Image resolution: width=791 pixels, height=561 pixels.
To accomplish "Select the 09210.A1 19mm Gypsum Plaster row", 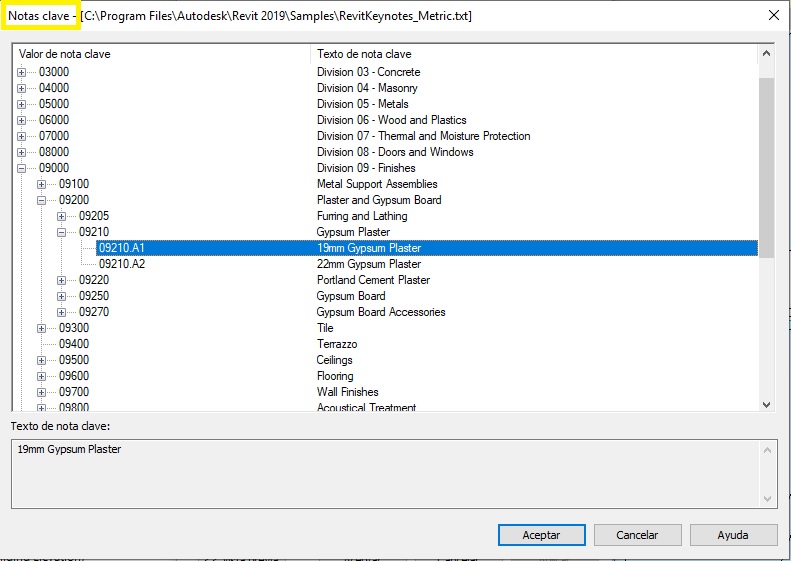I will [122, 248].
